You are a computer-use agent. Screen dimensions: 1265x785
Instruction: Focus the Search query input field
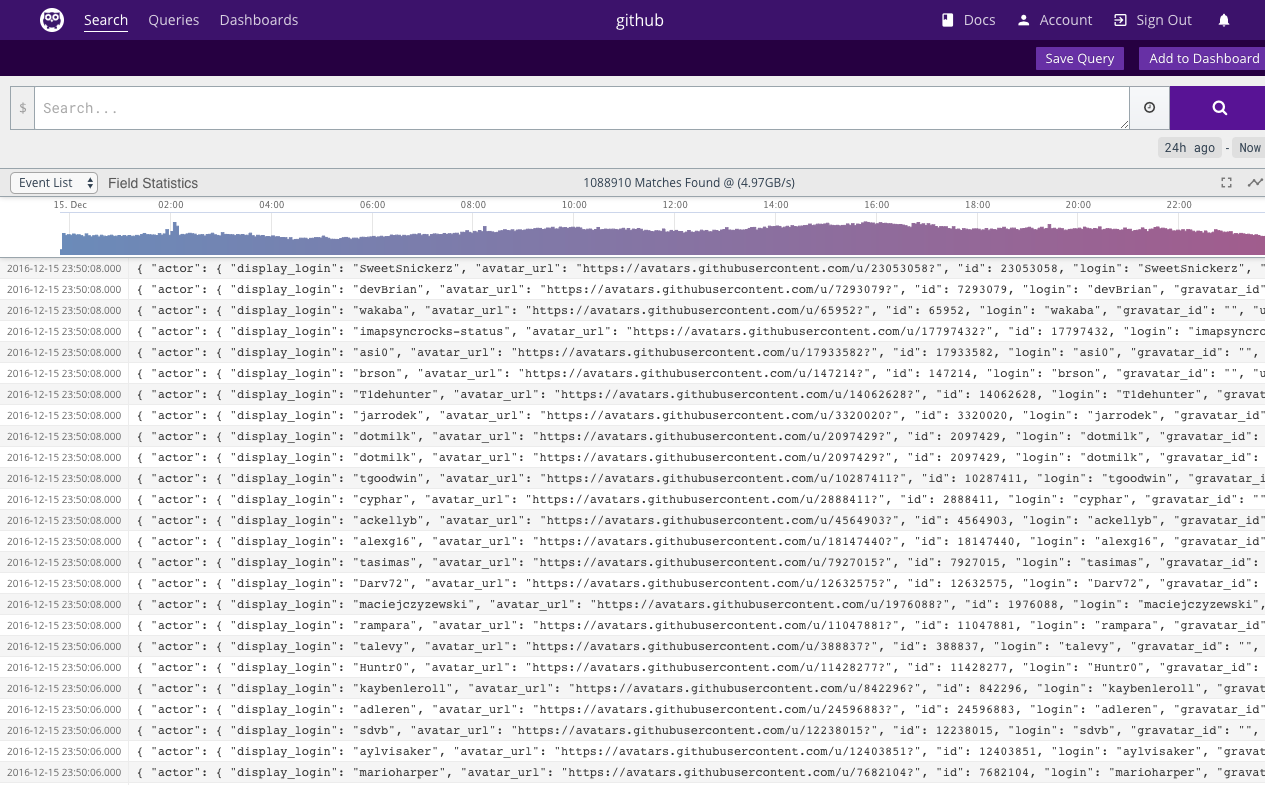(582, 108)
